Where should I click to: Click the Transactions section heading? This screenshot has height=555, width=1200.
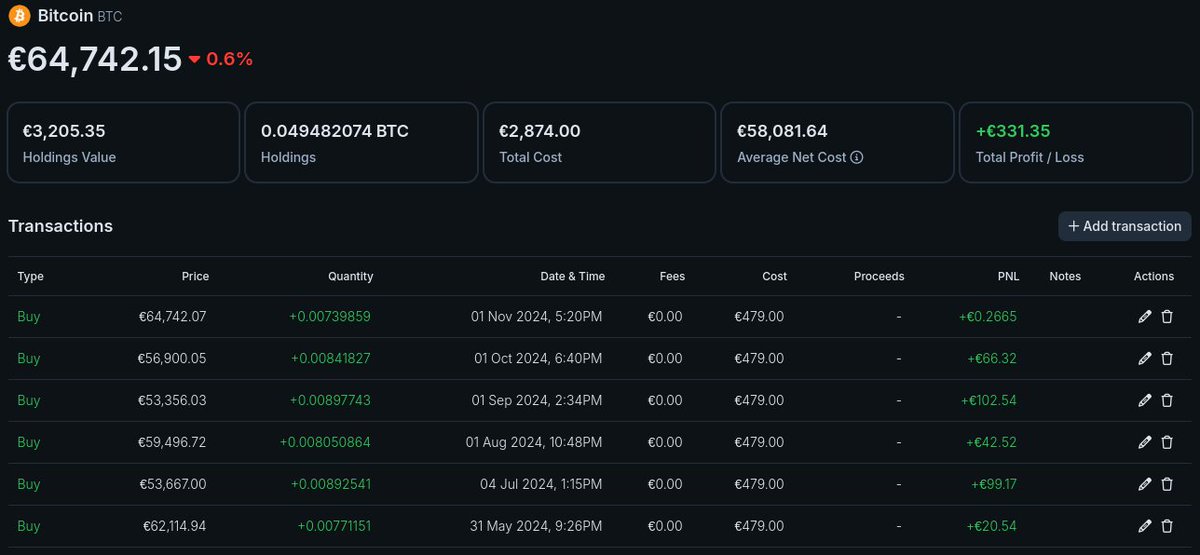[x=60, y=226]
